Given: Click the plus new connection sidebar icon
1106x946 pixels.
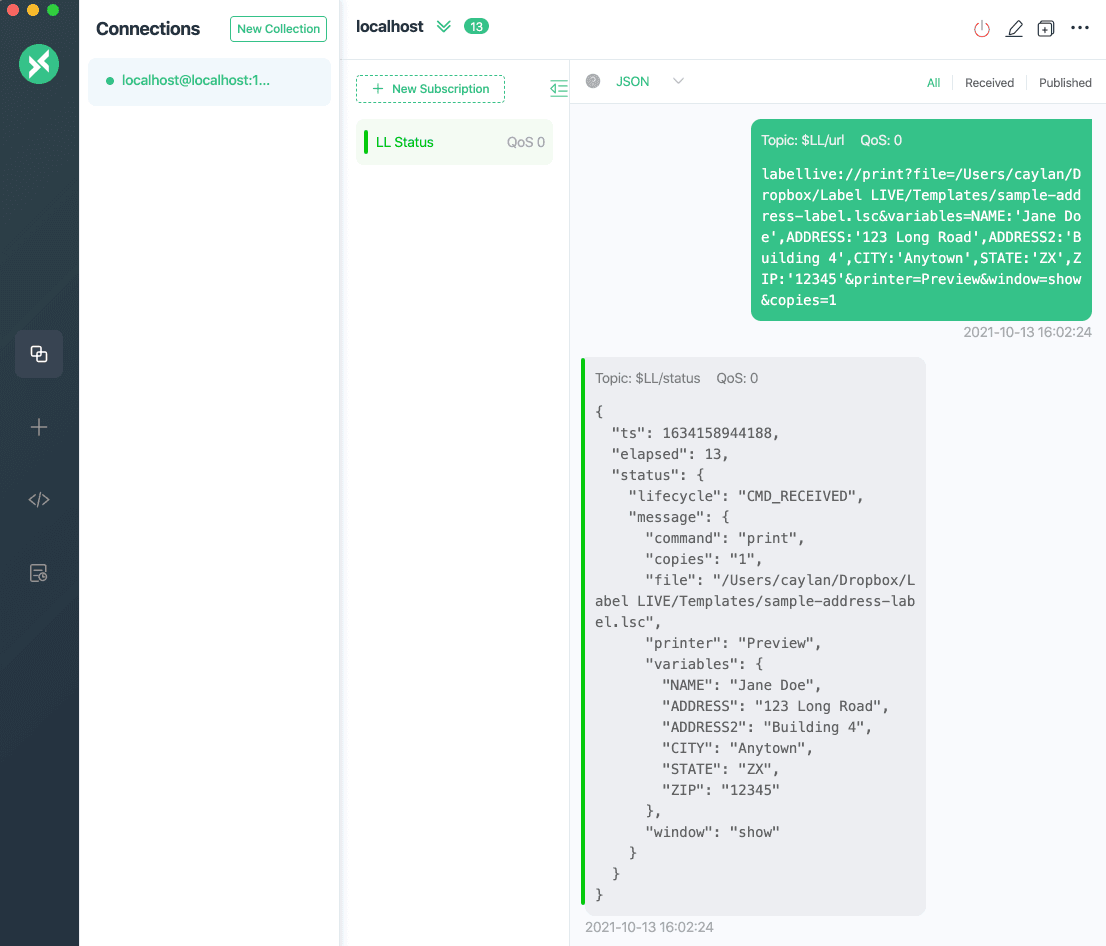Looking at the screenshot, I should pyautogui.click(x=39, y=427).
